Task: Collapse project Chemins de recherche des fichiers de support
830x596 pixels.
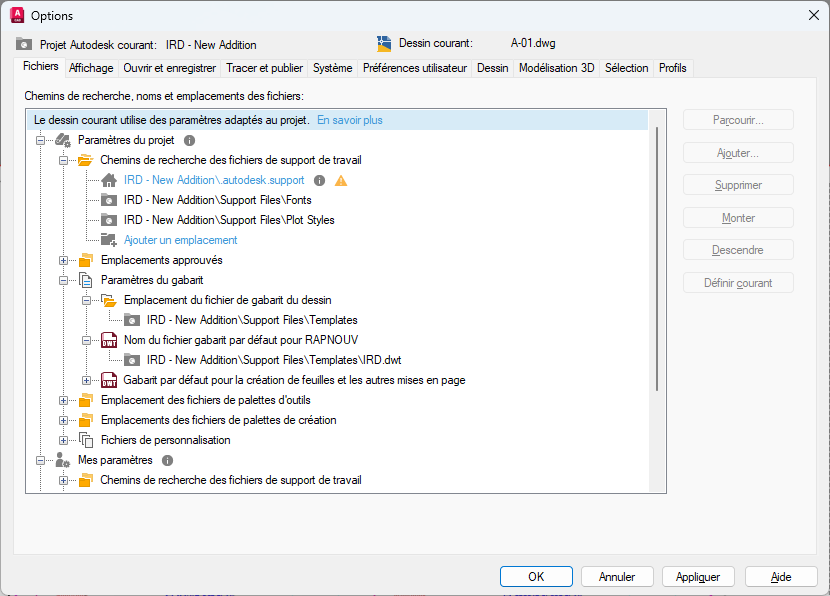Action: (64, 160)
